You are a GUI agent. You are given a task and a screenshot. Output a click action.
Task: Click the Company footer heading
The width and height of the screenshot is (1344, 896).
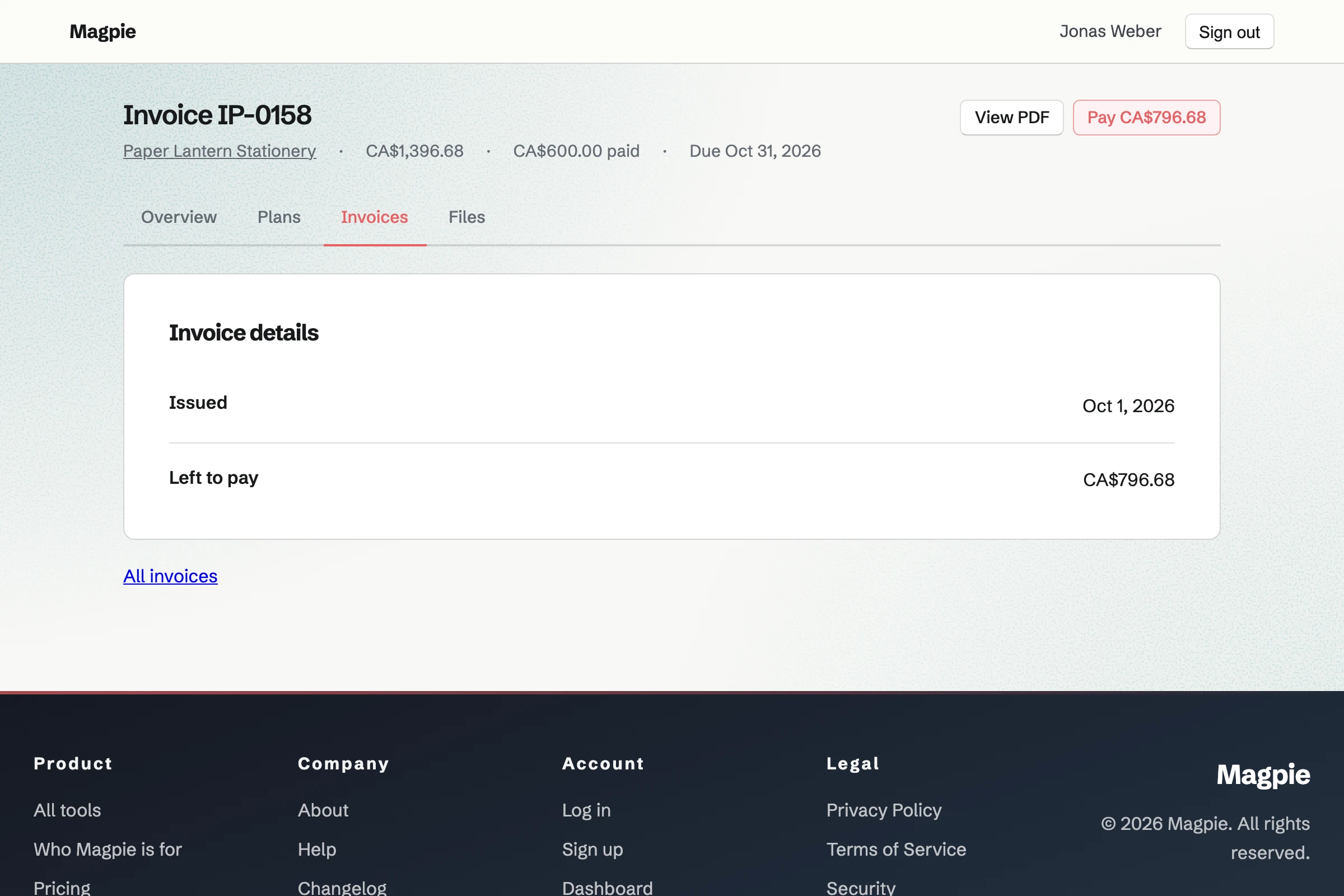coord(343,764)
